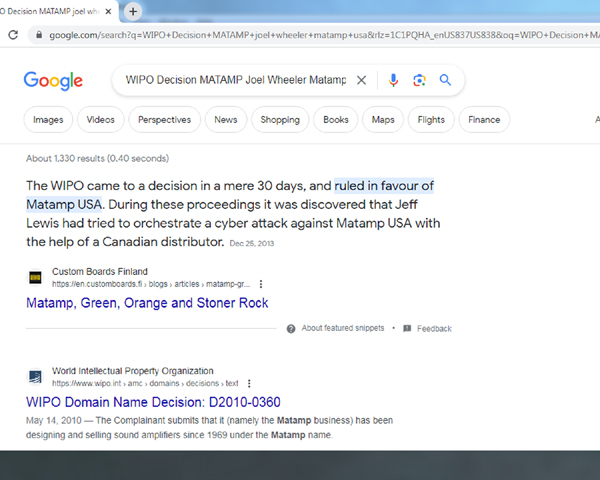Image resolution: width=600 pixels, height=480 pixels.
Task: Switch to News results
Action: tap(226, 119)
